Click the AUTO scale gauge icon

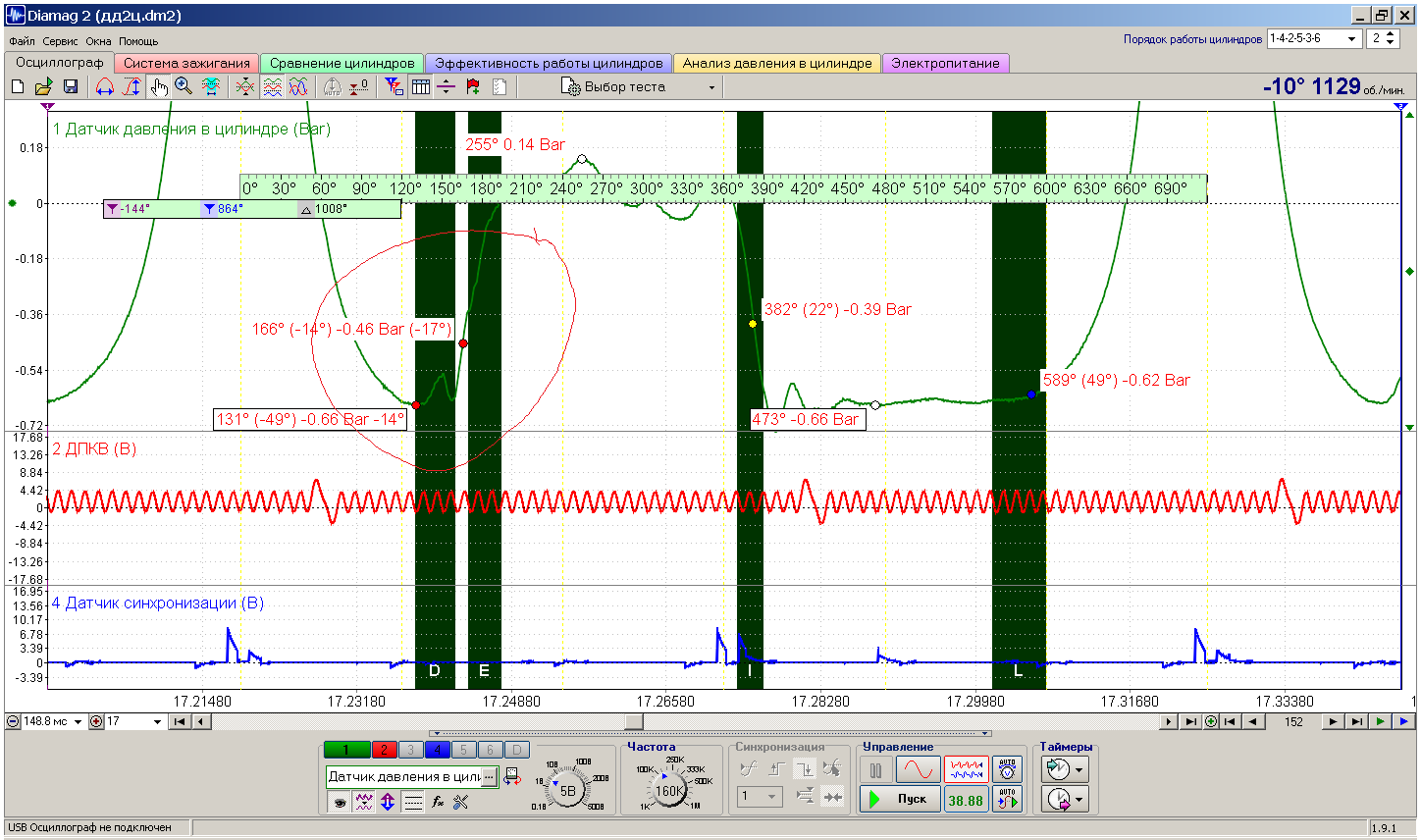click(x=333, y=87)
